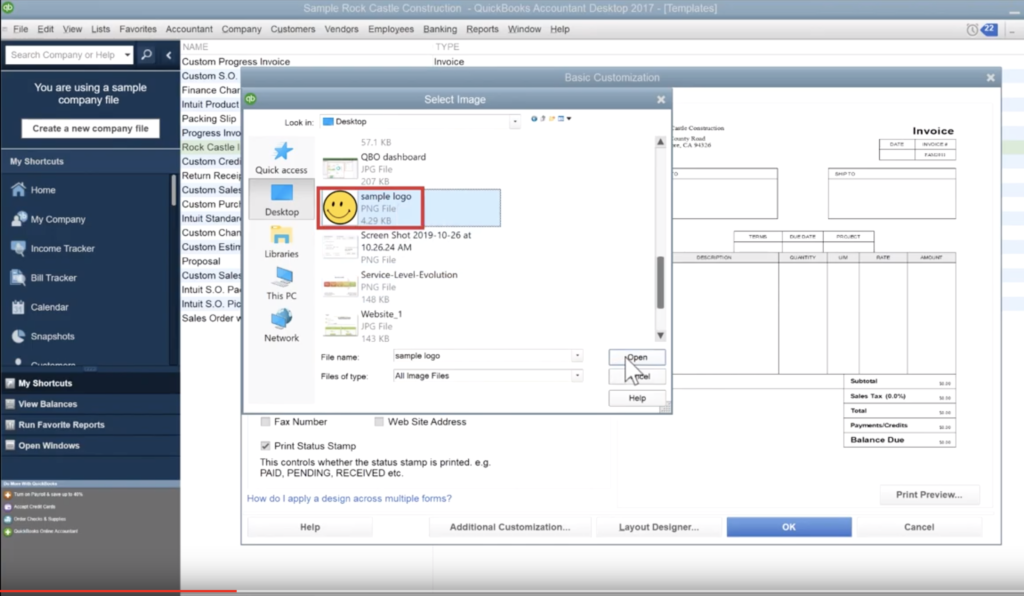Expand the Files of type dropdown
This screenshot has height=596, width=1024.
pyautogui.click(x=577, y=376)
